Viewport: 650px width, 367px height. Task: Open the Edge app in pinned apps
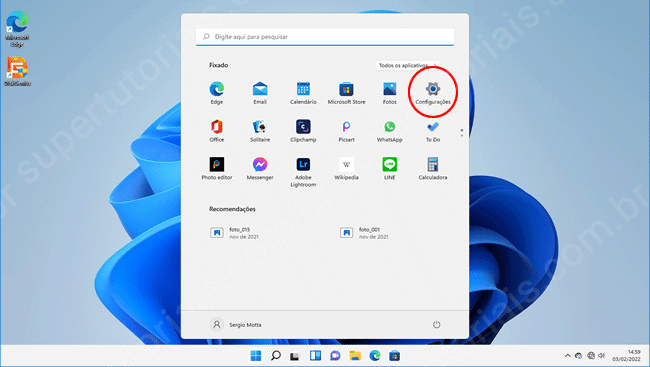point(216,93)
